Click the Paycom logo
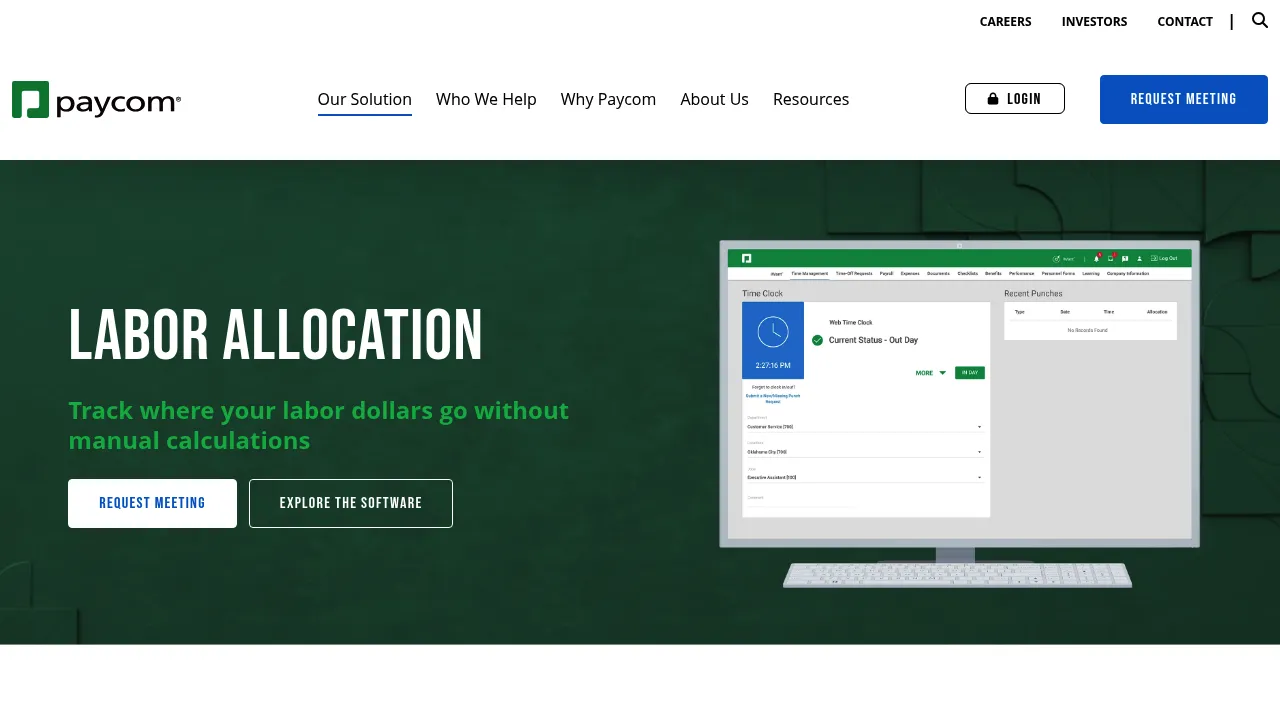The image size is (1280, 720). [96, 100]
